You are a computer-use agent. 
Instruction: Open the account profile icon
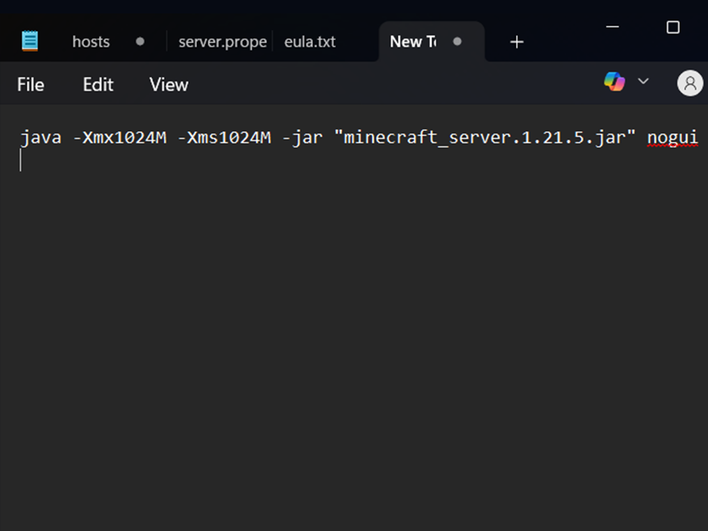click(x=689, y=83)
